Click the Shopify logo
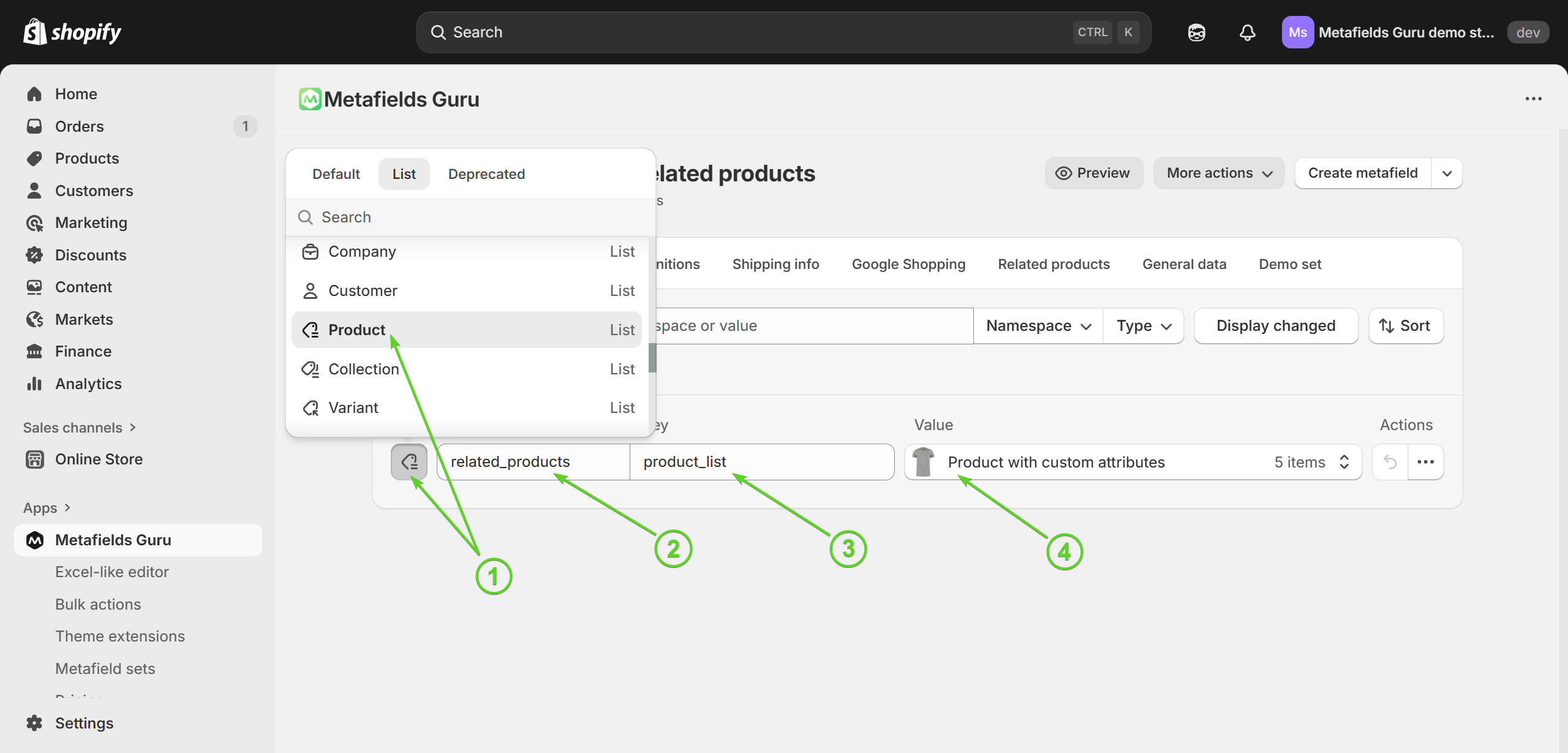 [x=72, y=32]
